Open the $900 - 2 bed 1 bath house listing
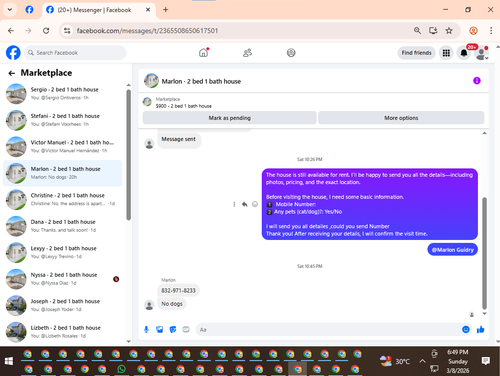 pyautogui.click(x=183, y=106)
